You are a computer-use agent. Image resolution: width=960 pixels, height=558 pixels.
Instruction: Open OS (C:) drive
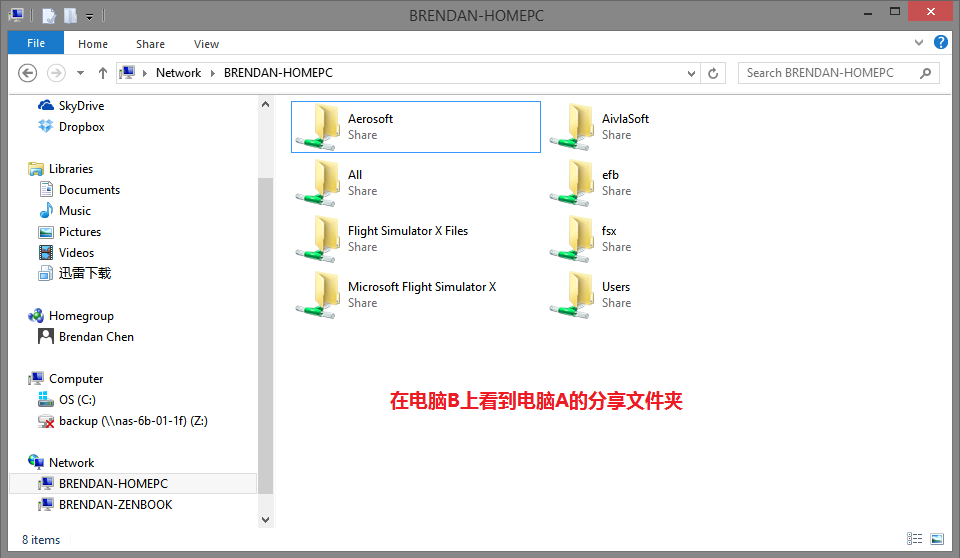click(67, 399)
